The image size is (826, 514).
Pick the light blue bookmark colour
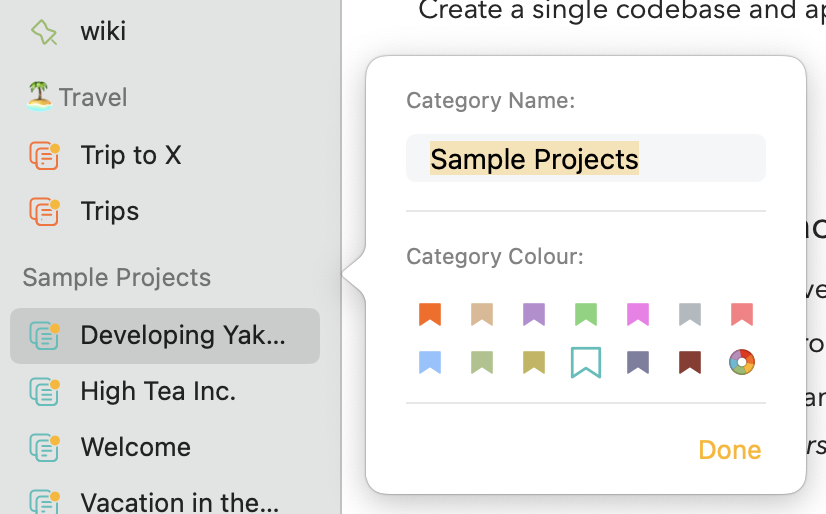430,362
